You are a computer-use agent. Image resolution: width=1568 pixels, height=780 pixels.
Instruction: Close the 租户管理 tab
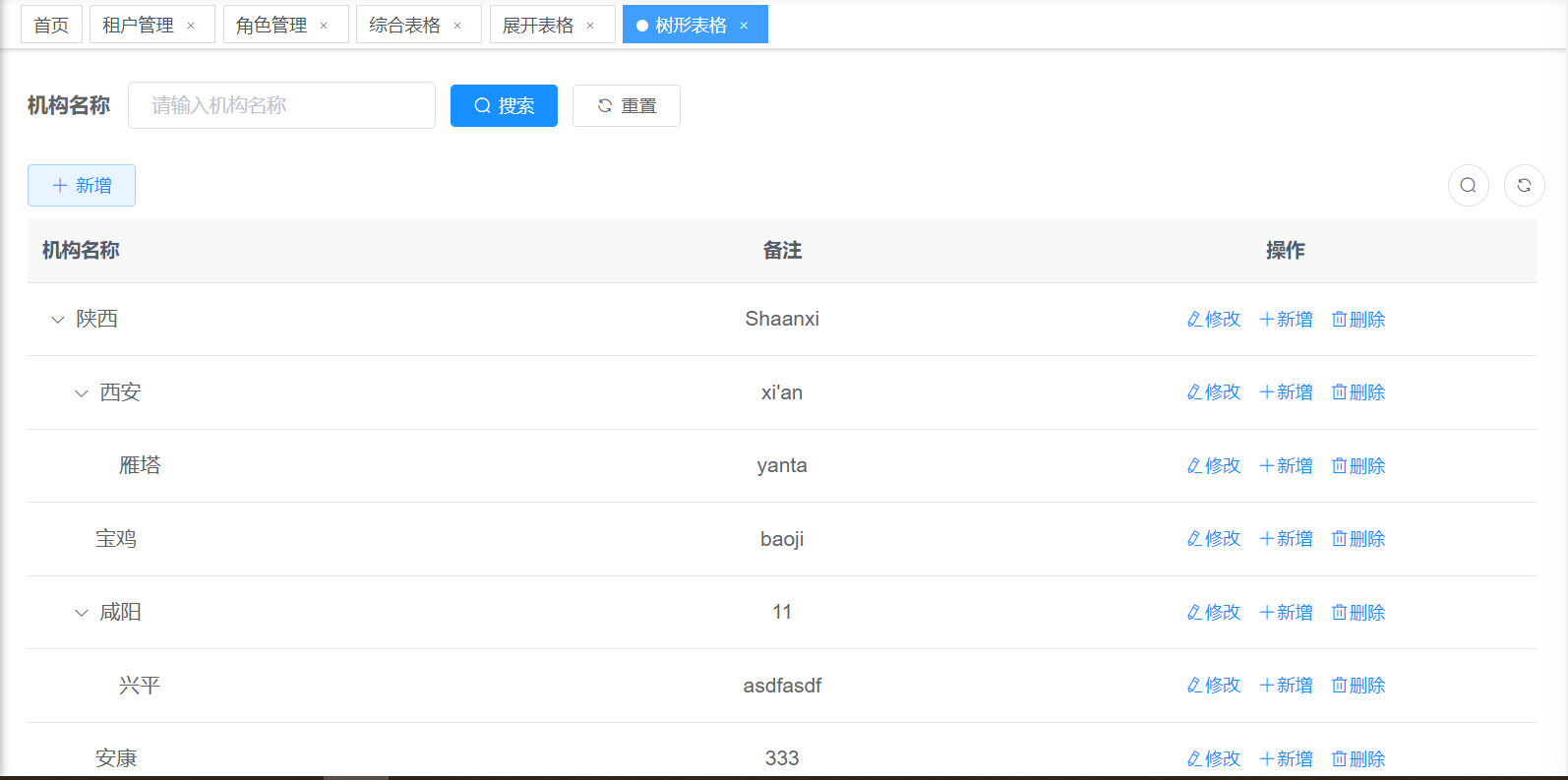click(191, 26)
